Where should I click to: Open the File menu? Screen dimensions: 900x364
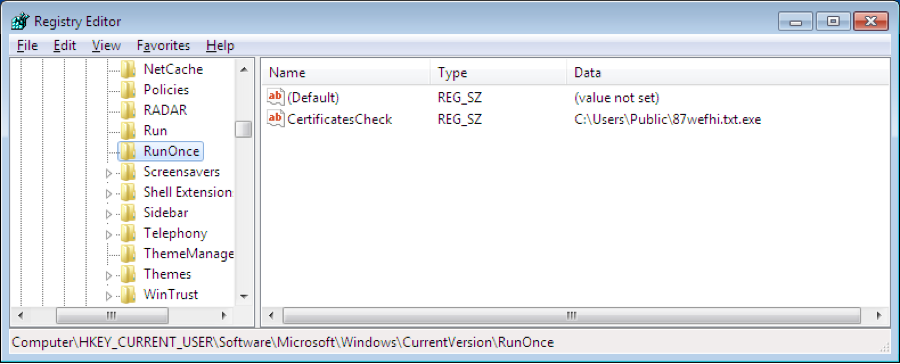pos(27,45)
